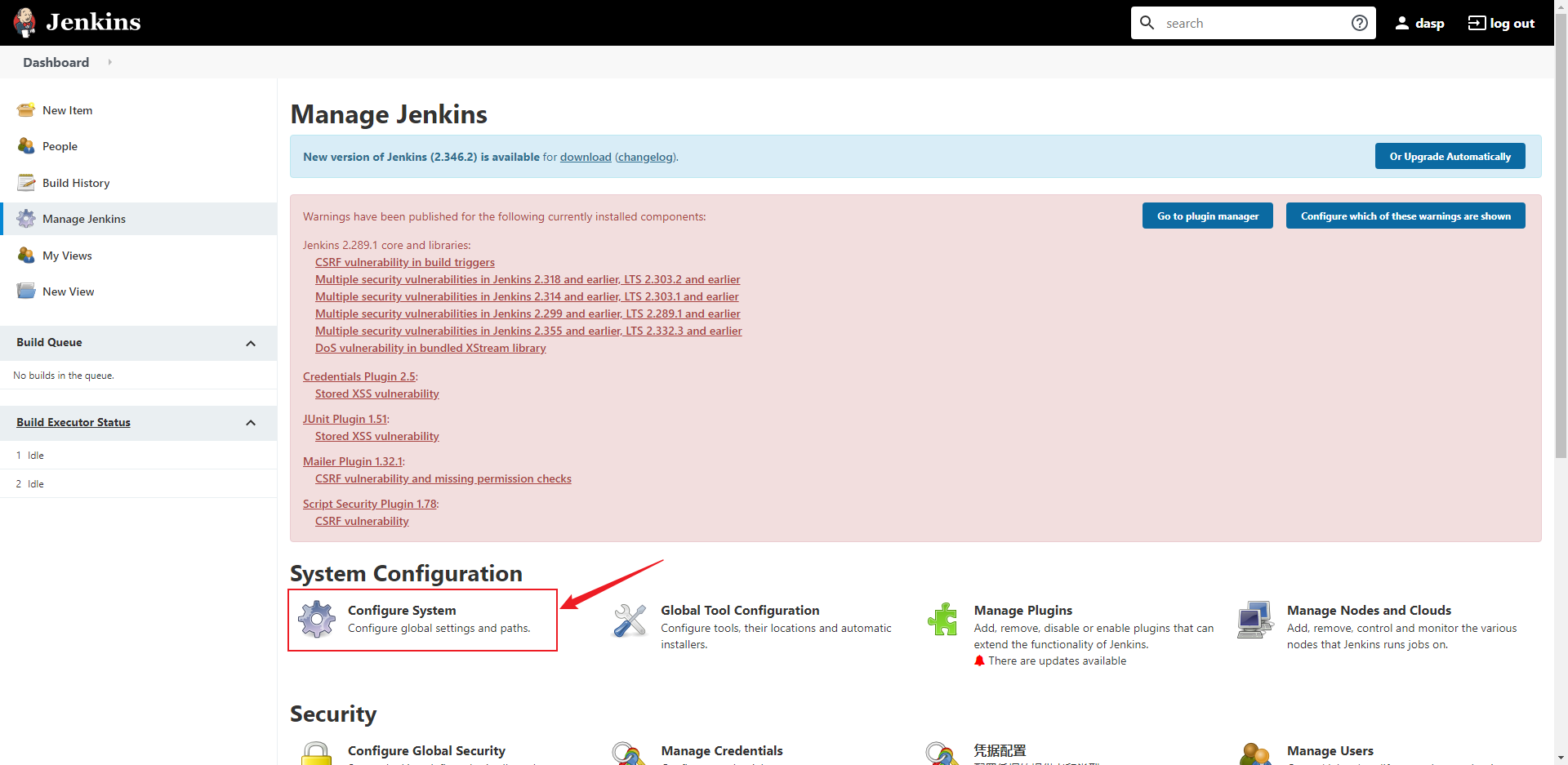Image resolution: width=1568 pixels, height=765 pixels.
Task: Open Script Security Plugin 1.78 link
Action: coord(370,504)
